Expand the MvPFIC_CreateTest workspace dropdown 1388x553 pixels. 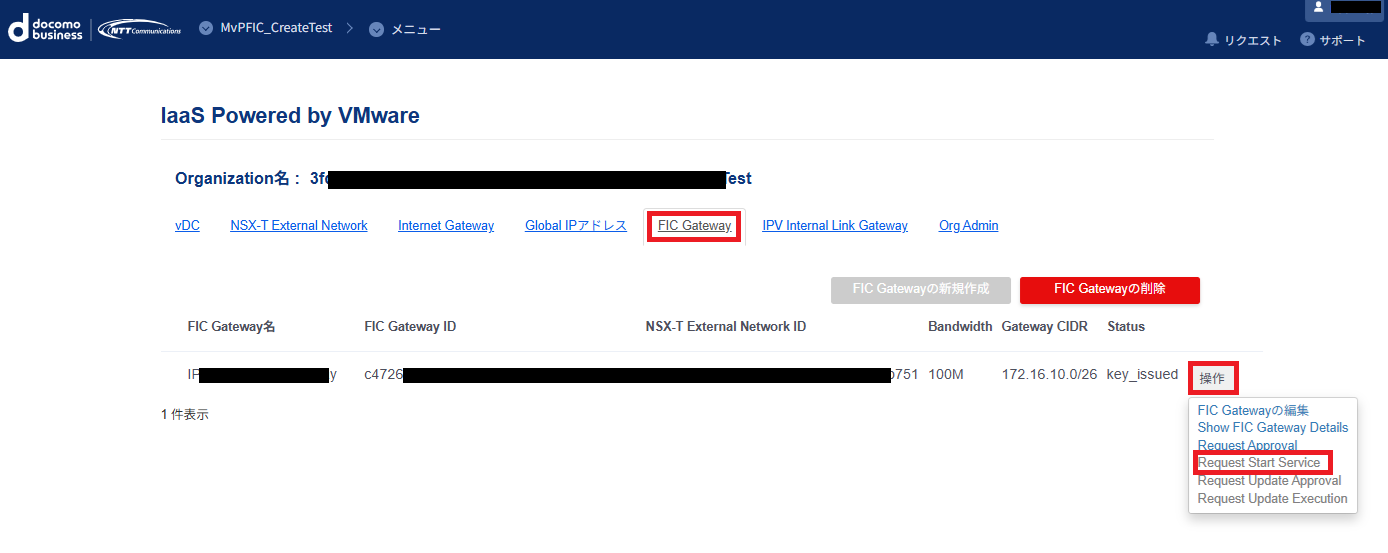point(207,29)
